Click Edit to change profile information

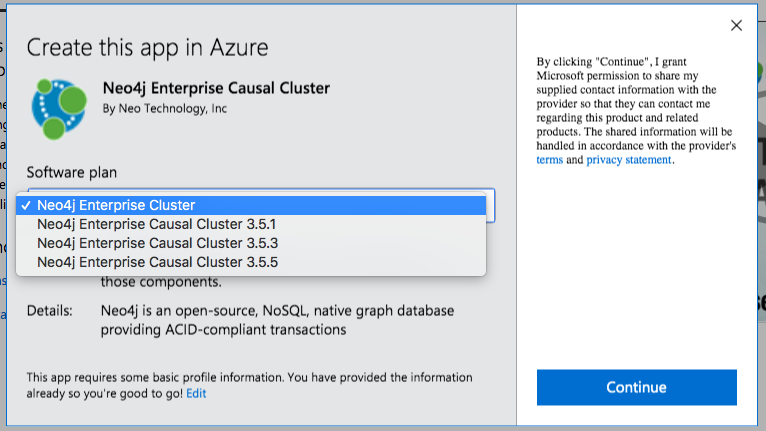[x=196, y=393]
